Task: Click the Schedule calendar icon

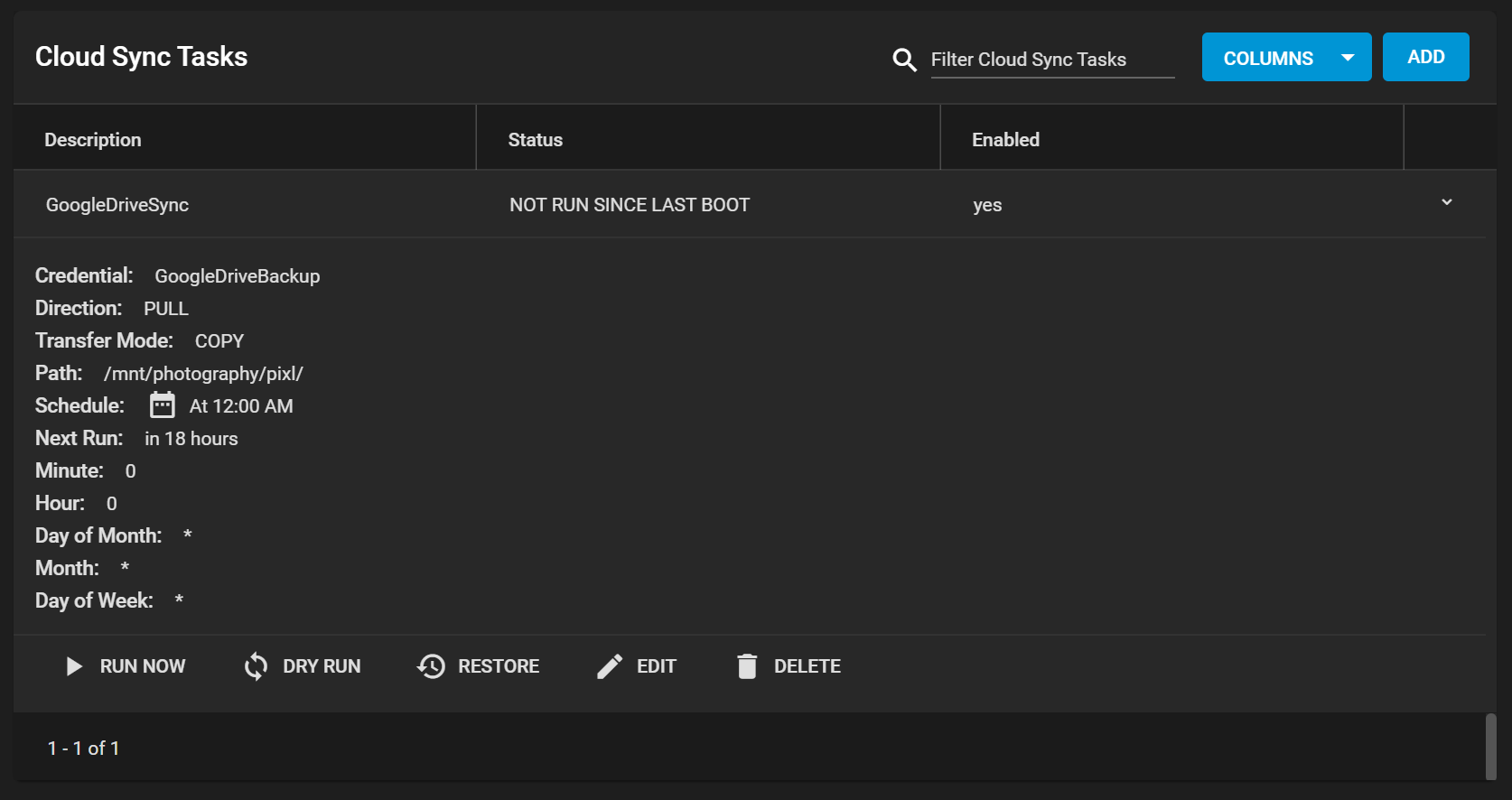Action: point(163,405)
